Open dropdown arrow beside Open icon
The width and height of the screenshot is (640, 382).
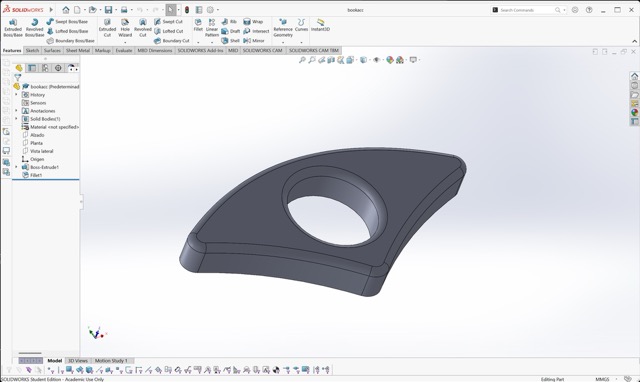click(100, 10)
